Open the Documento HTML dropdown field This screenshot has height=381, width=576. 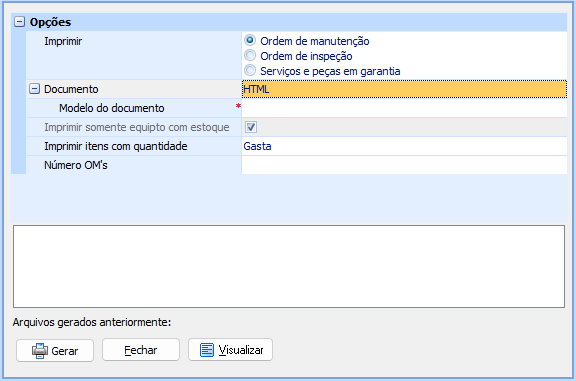(404, 89)
